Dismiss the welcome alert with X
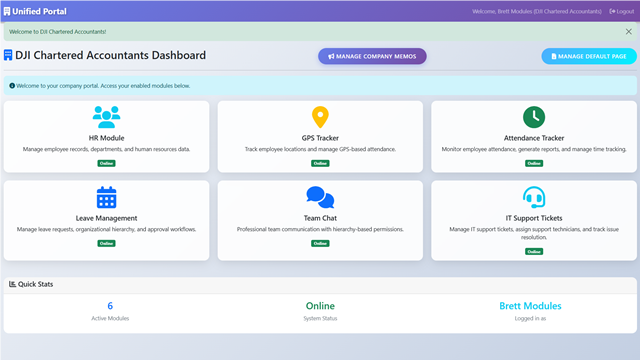The height and width of the screenshot is (360, 640). (x=629, y=31)
